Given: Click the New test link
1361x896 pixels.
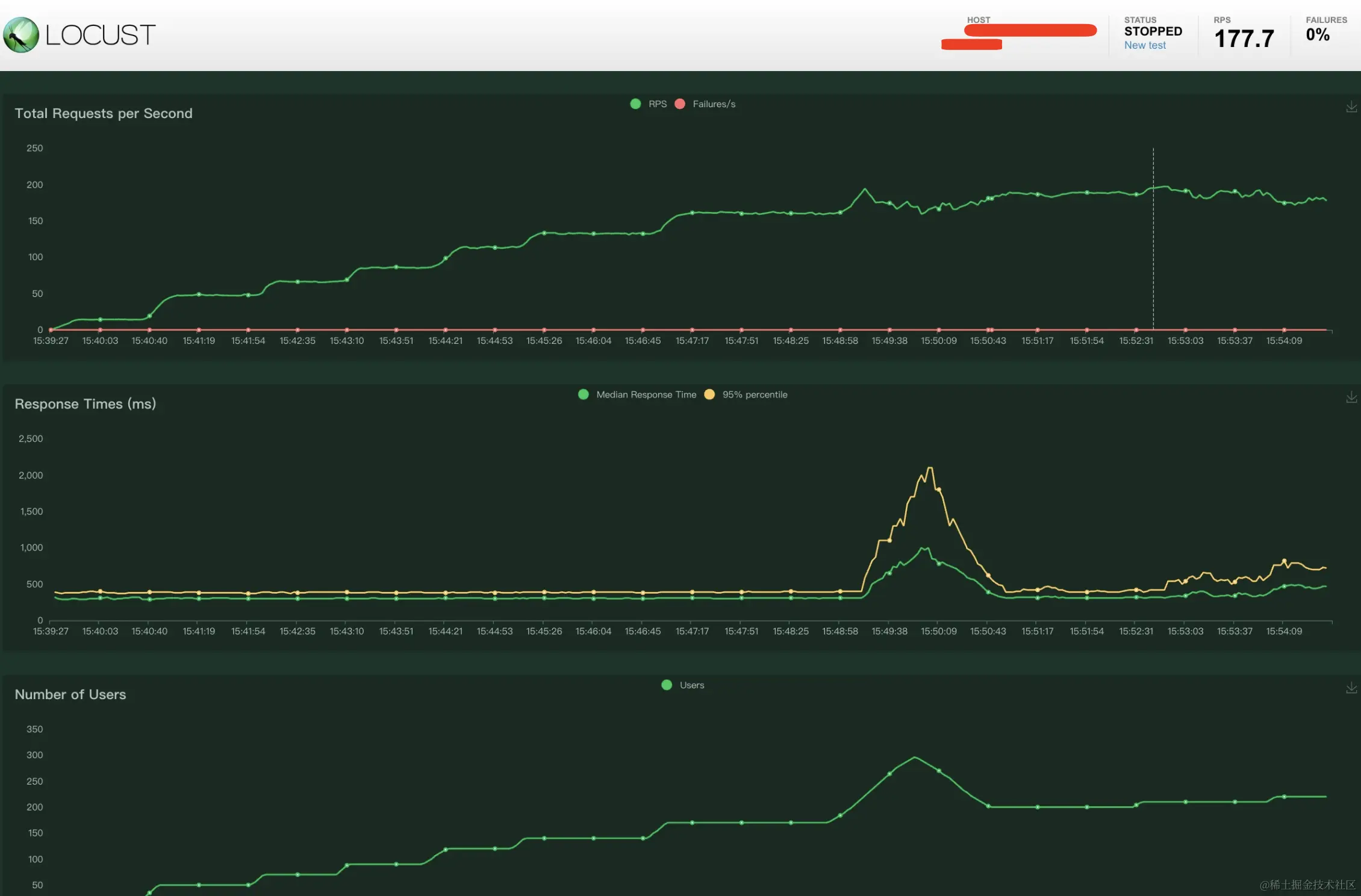Looking at the screenshot, I should coord(1145,45).
